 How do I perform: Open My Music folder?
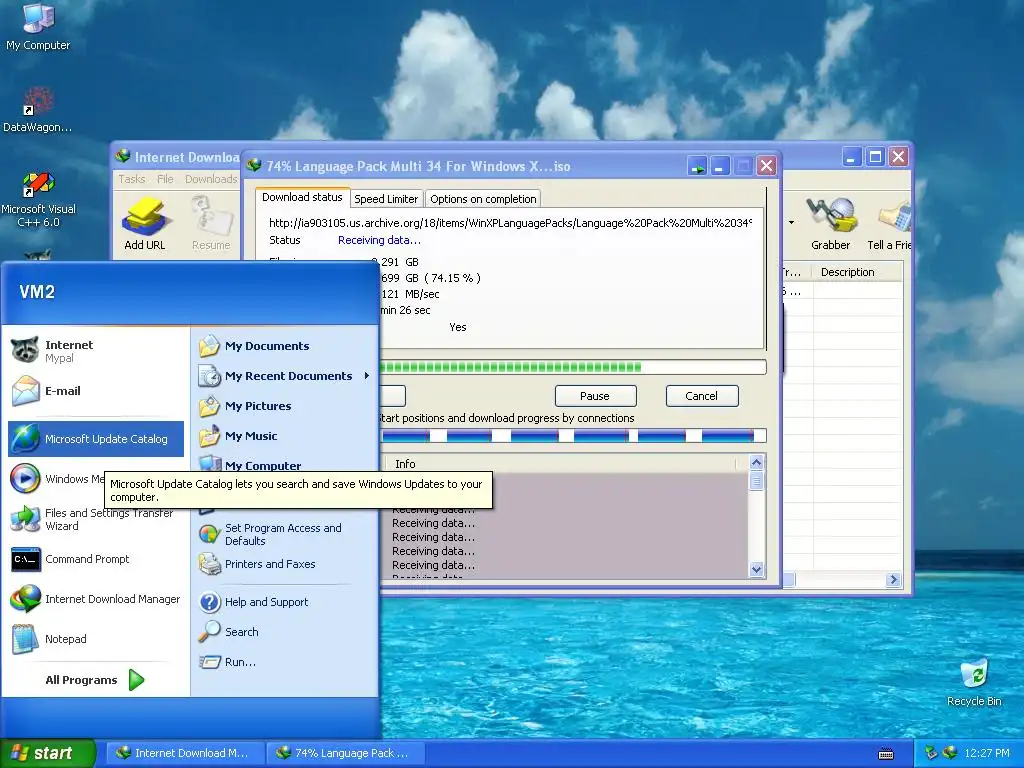tap(285, 436)
